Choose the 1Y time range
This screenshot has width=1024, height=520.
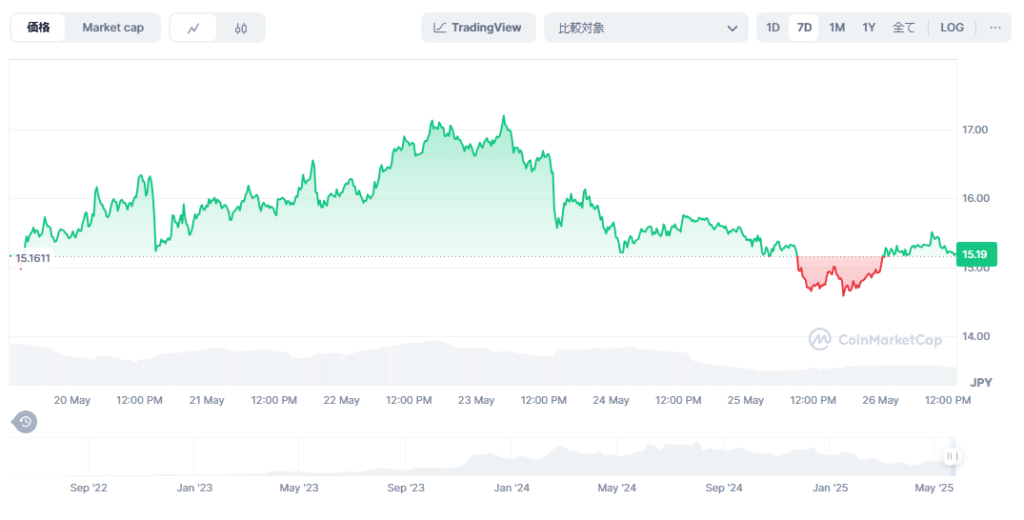tap(869, 28)
